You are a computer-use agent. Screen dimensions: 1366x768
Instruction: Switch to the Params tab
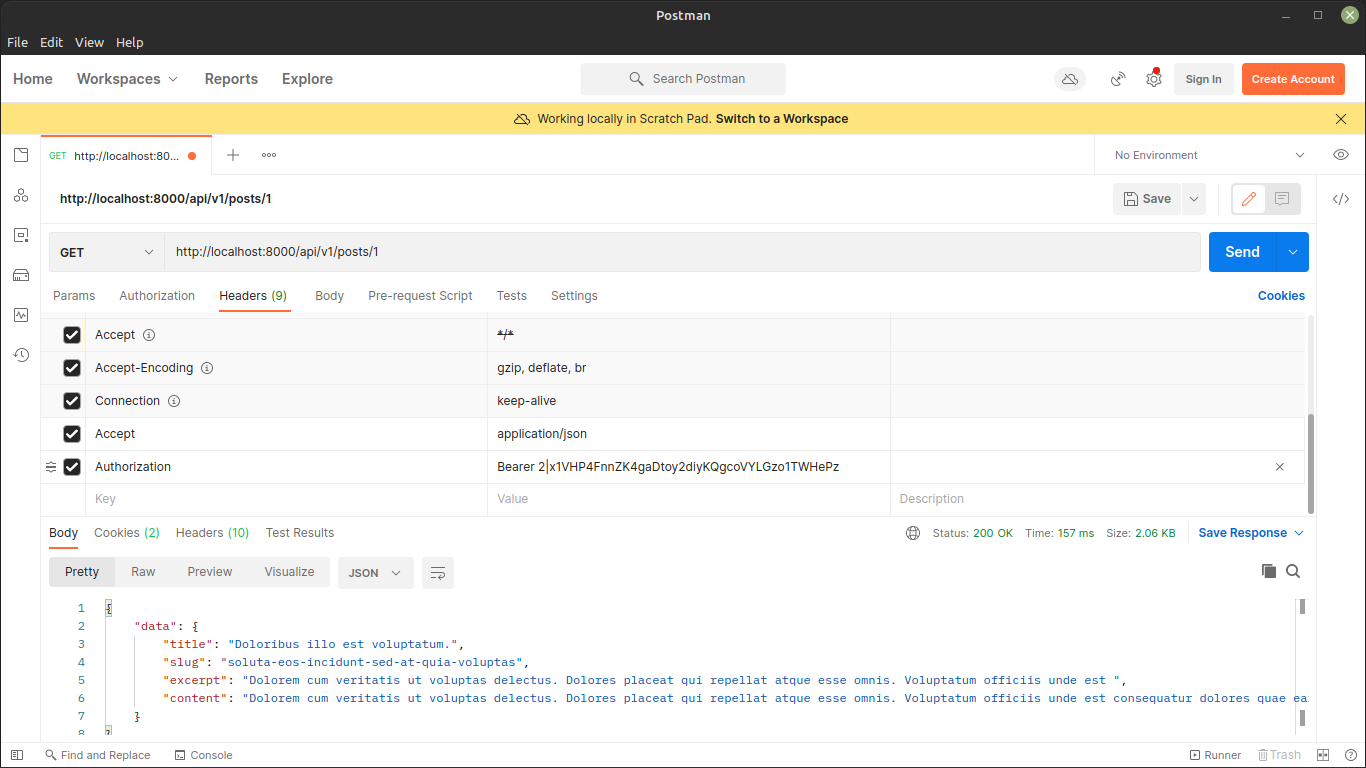pos(74,296)
